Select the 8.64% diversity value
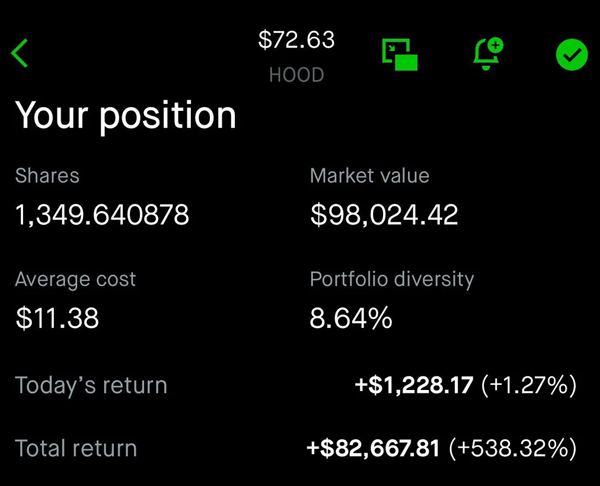 351,318
